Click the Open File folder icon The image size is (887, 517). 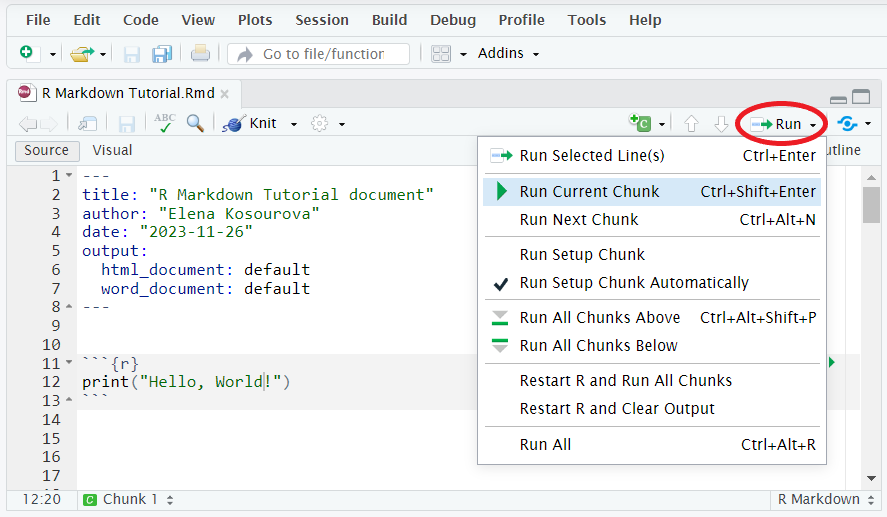coord(81,54)
